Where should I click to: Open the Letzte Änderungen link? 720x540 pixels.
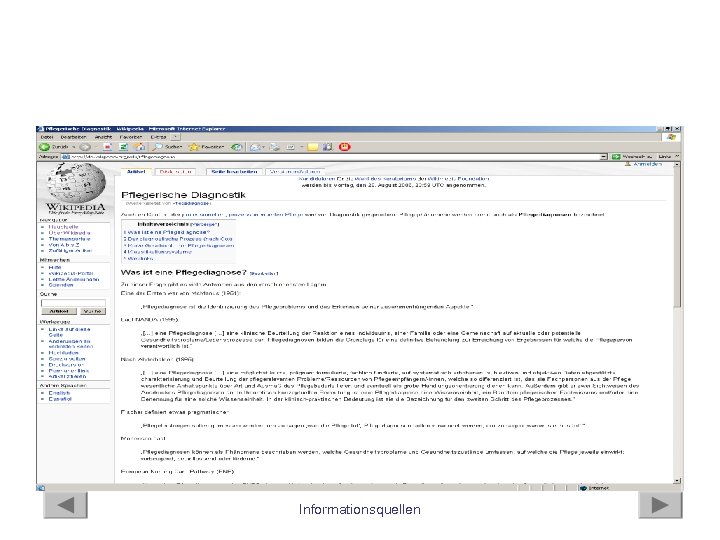73,279
